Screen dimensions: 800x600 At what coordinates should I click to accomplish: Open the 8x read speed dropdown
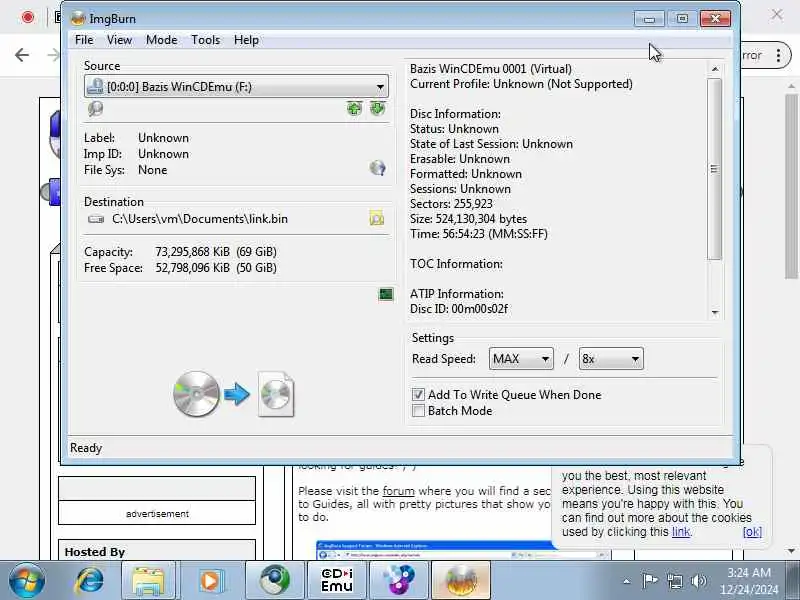click(611, 359)
